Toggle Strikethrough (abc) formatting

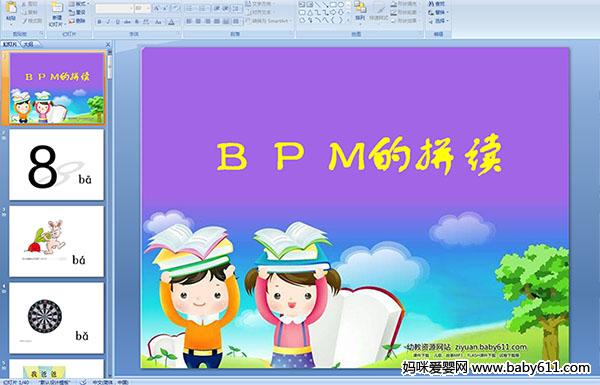pyautogui.click(x=127, y=22)
